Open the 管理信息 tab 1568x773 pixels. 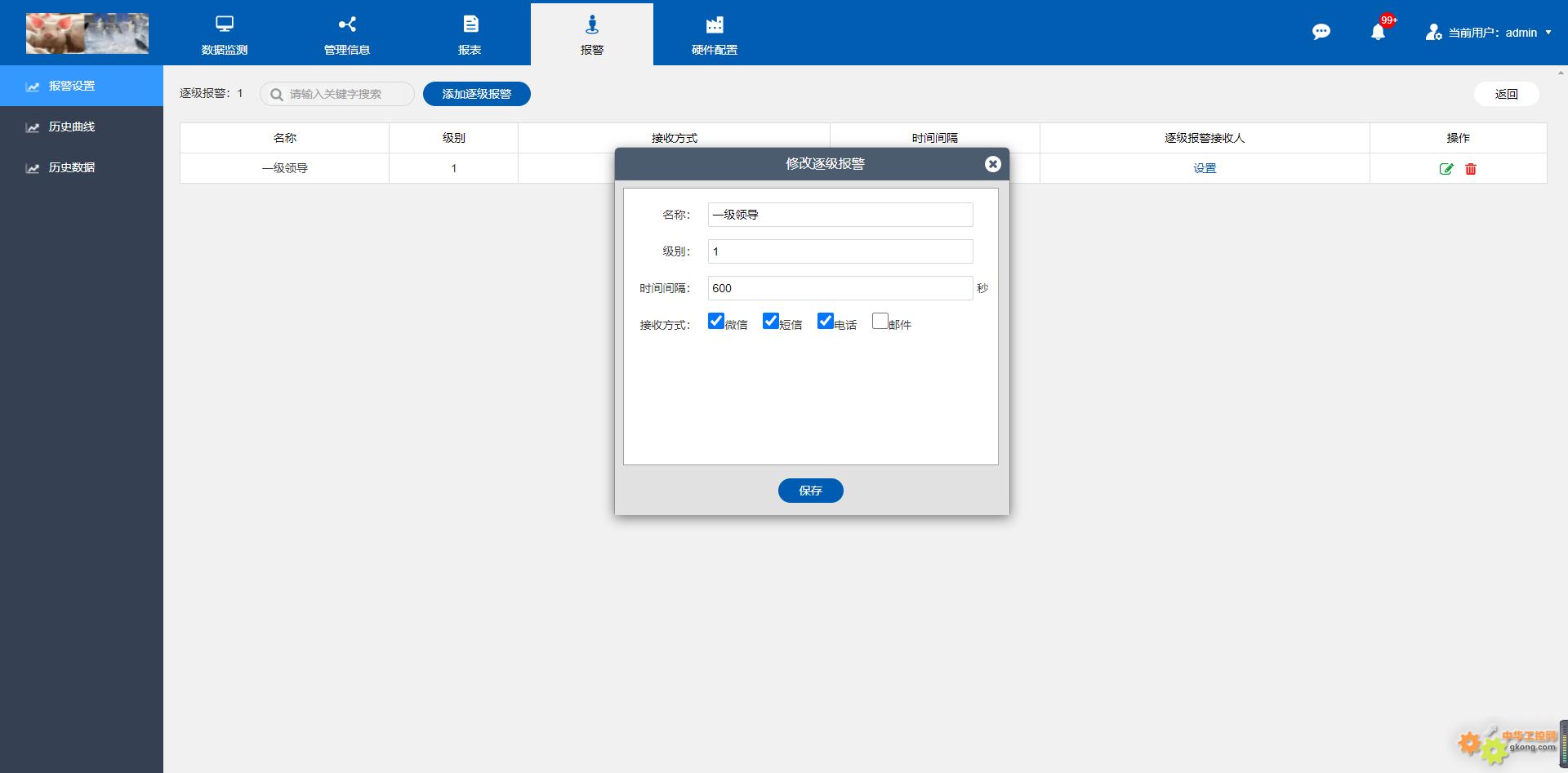tap(347, 34)
